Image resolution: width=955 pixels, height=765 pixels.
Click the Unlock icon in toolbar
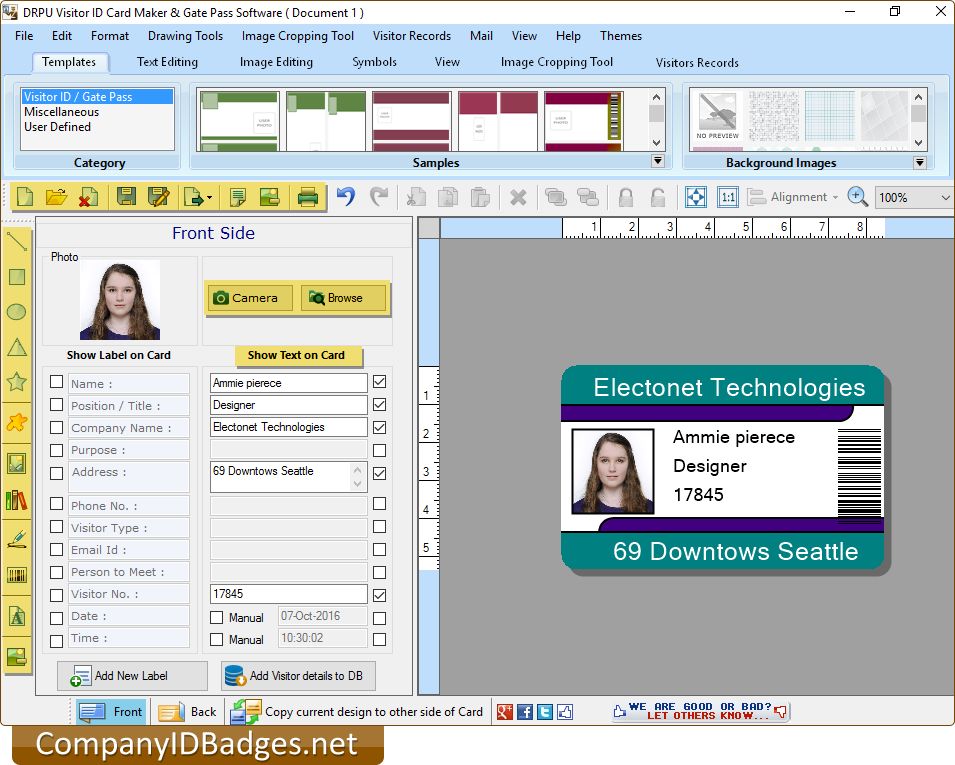click(x=658, y=197)
